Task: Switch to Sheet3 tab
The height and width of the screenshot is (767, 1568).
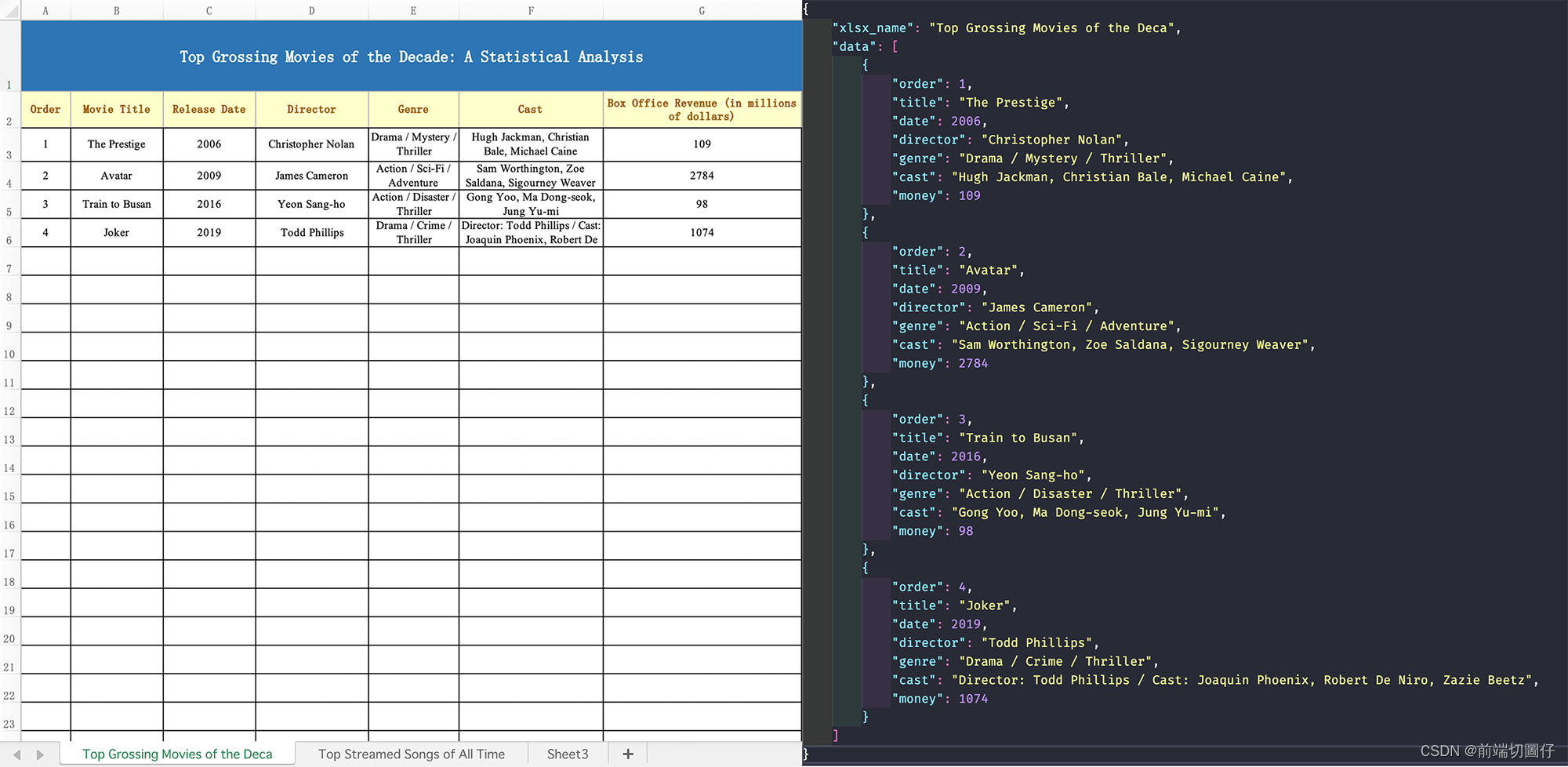Action: (x=568, y=754)
